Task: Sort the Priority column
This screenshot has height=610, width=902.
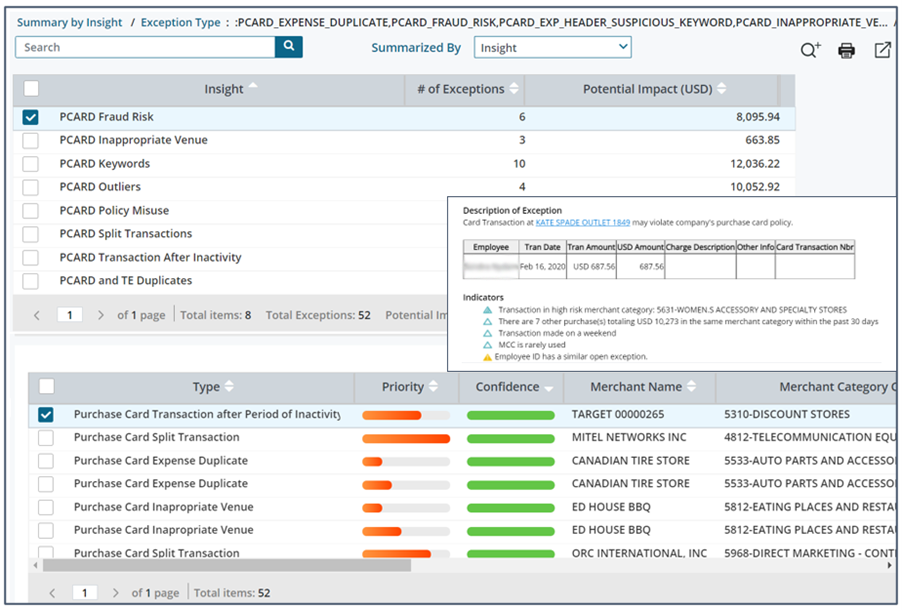Action: point(433,386)
